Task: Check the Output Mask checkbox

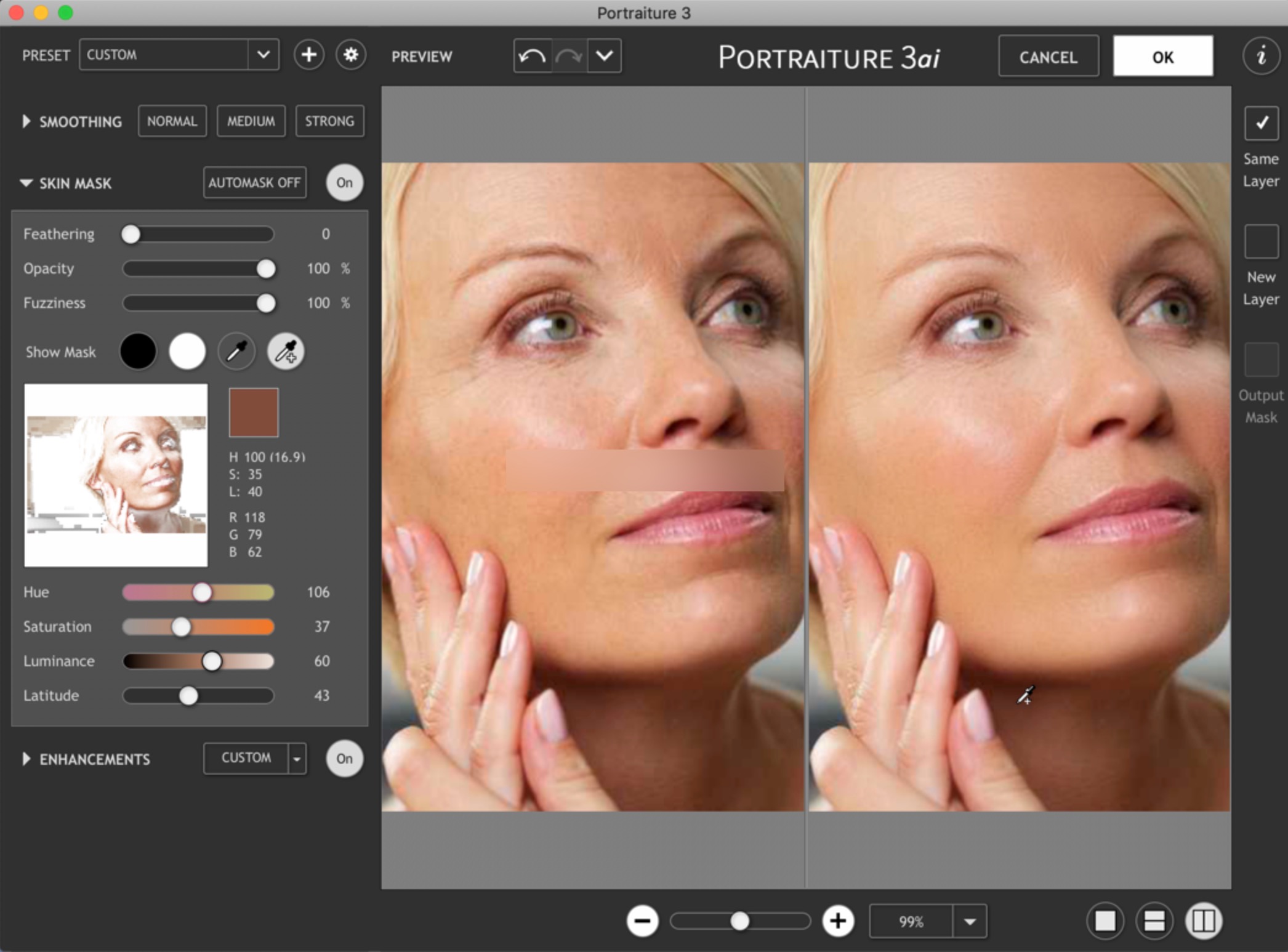Action: (x=1261, y=360)
